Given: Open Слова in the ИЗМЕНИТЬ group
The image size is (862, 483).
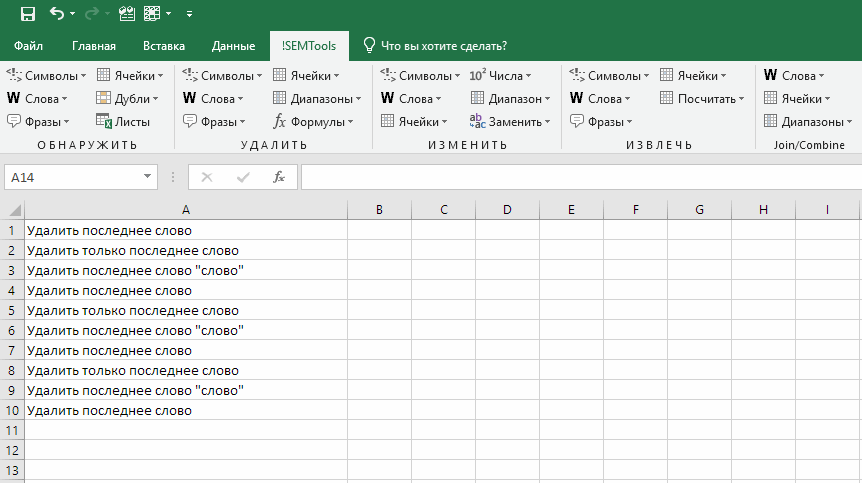Looking at the screenshot, I should click(411, 99).
